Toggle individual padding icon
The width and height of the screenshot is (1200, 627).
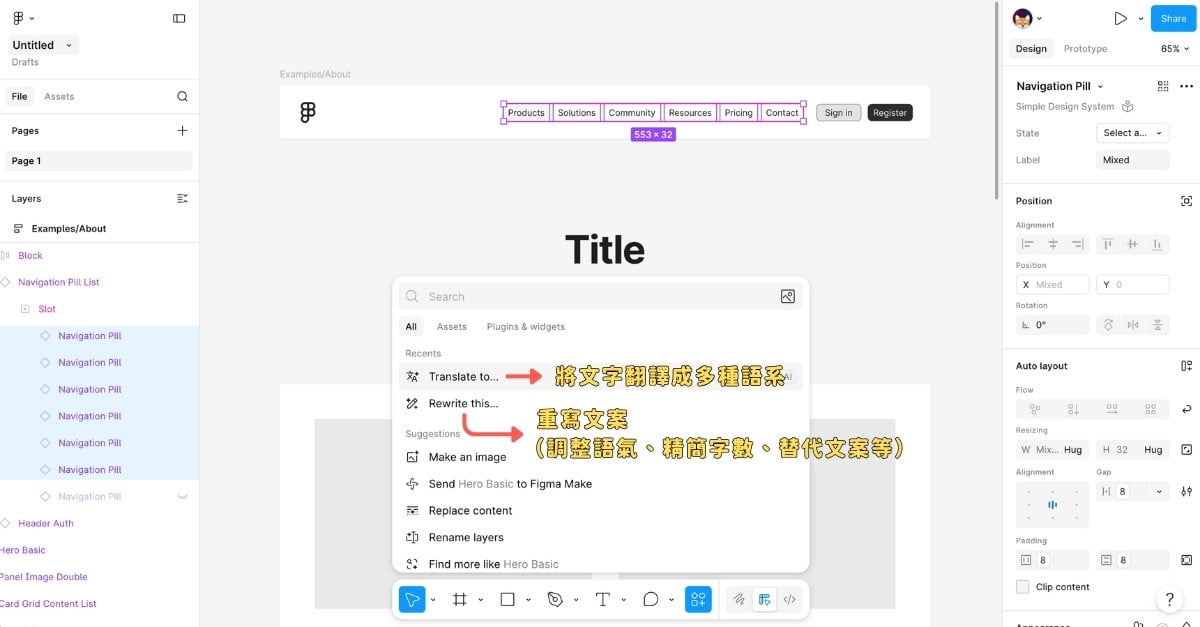(1187, 560)
